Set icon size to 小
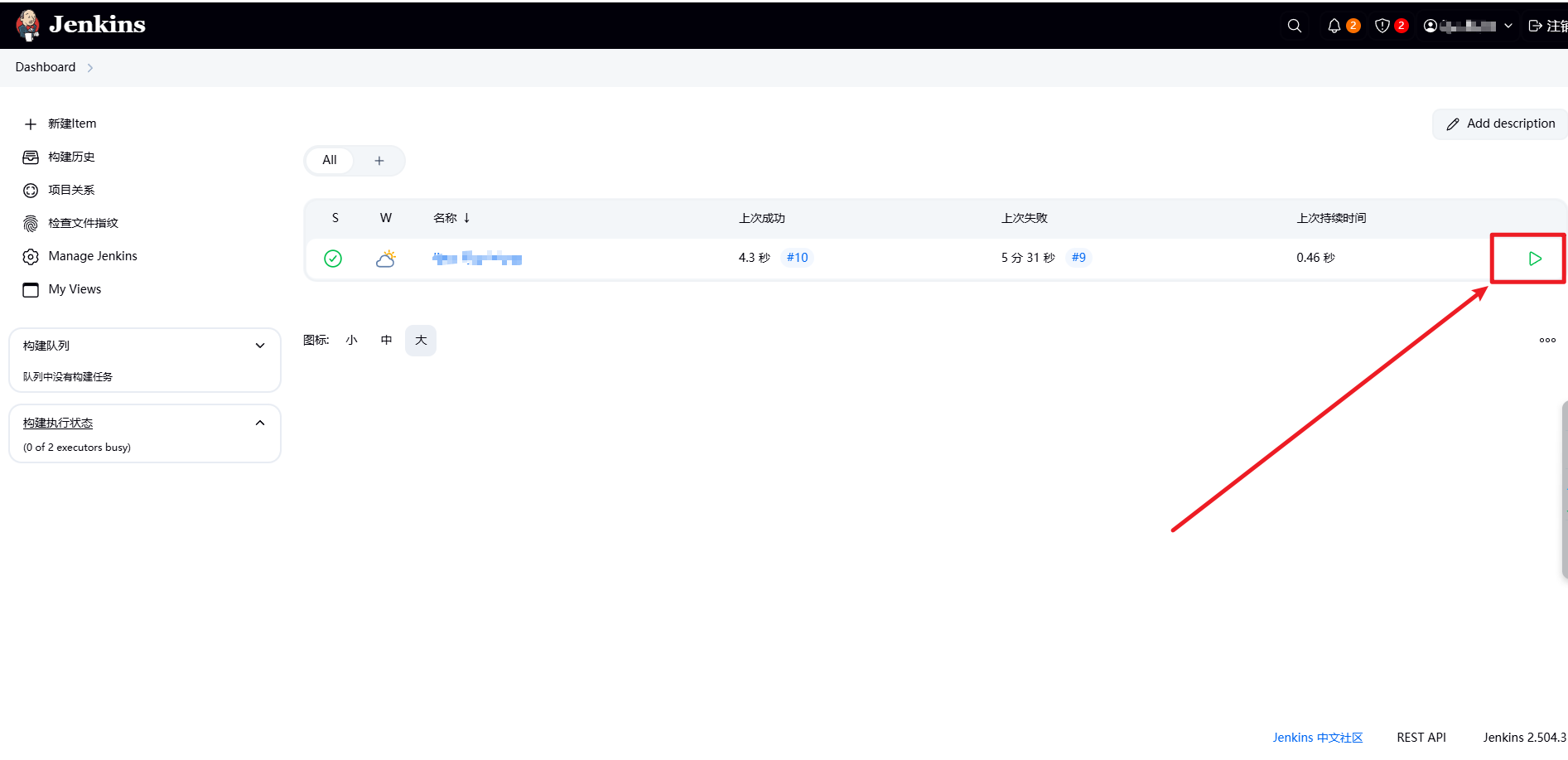 [352, 341]
